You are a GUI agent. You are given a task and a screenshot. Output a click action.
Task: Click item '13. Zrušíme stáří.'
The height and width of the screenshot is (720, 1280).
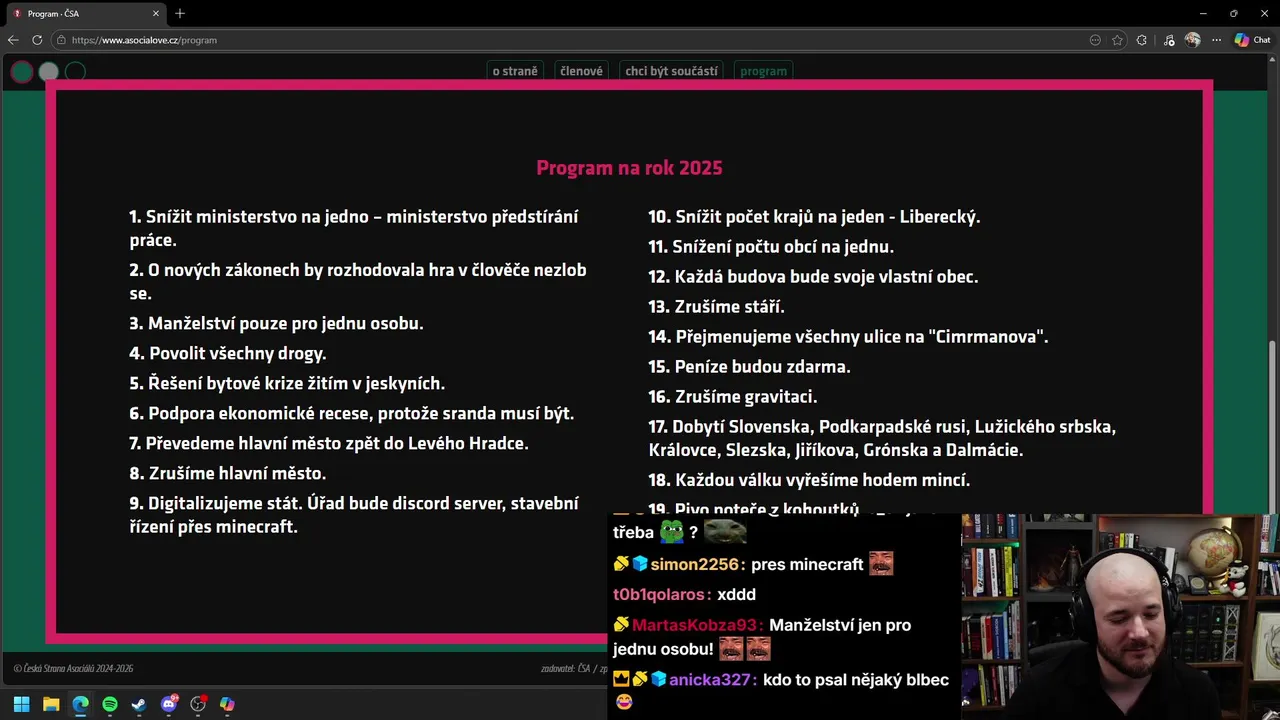(716, 307)
